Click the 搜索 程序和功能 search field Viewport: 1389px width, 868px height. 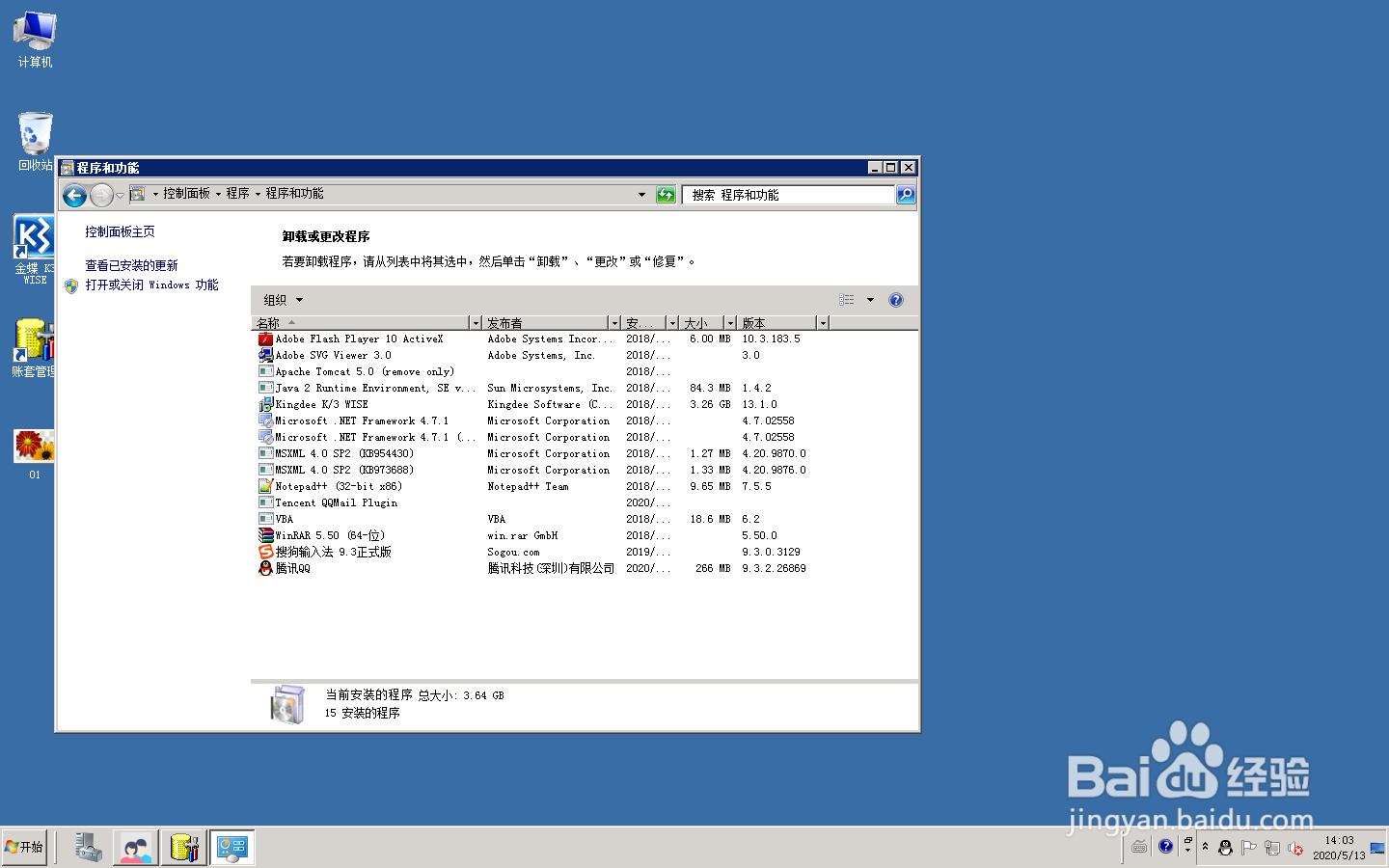tap(788, 195)
